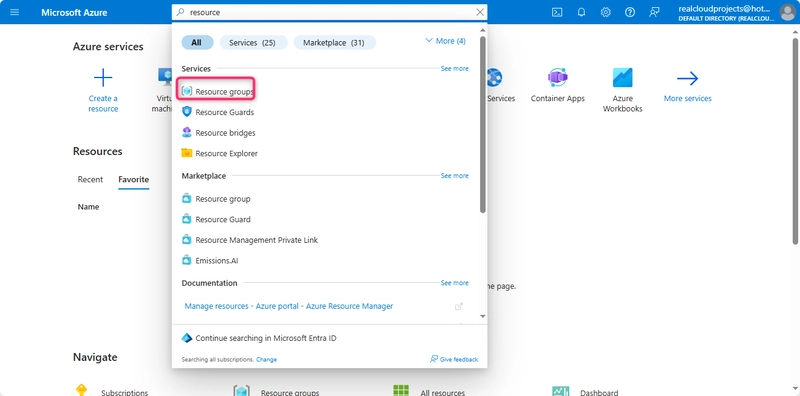Screen dimensions: 800x396
Task: Click the search results scrollbar down arrow
Action: click(483, 316)
